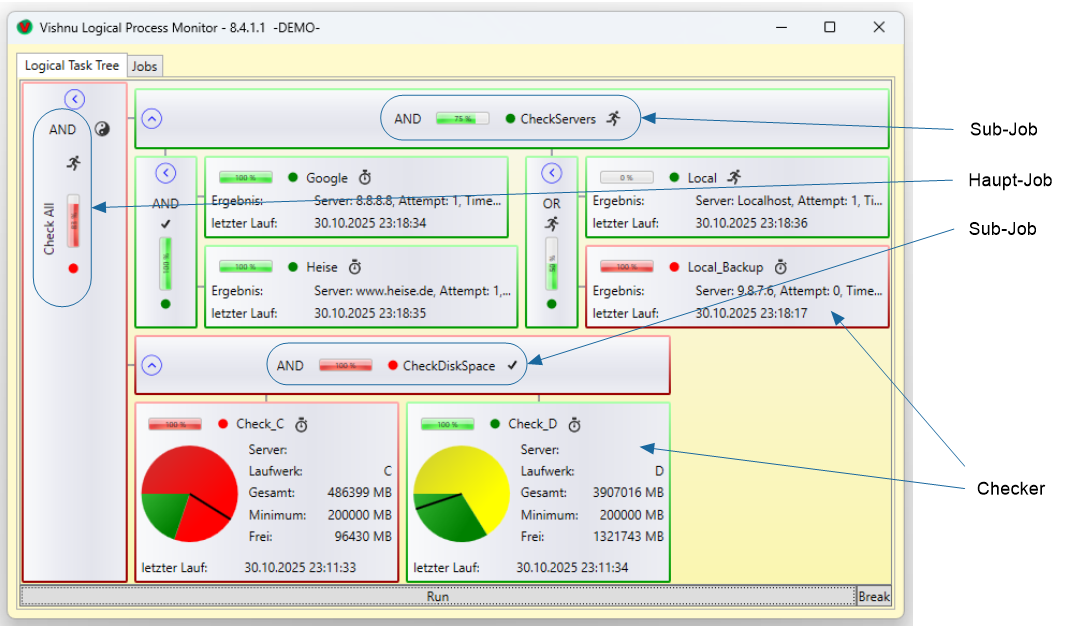Click the stopwatch icon next to Heise
Viewport: 1088px width, 626px height.
click(x=354, y=267)
